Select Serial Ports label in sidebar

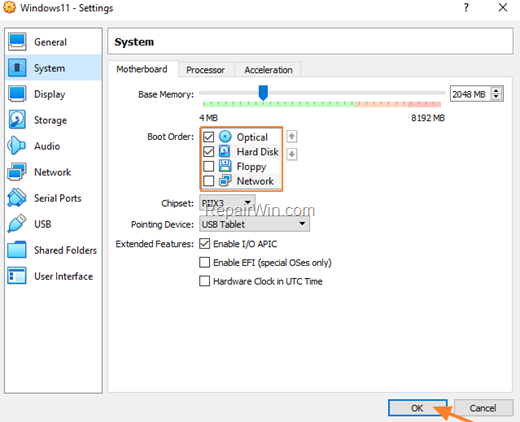[x=58, y=198]
